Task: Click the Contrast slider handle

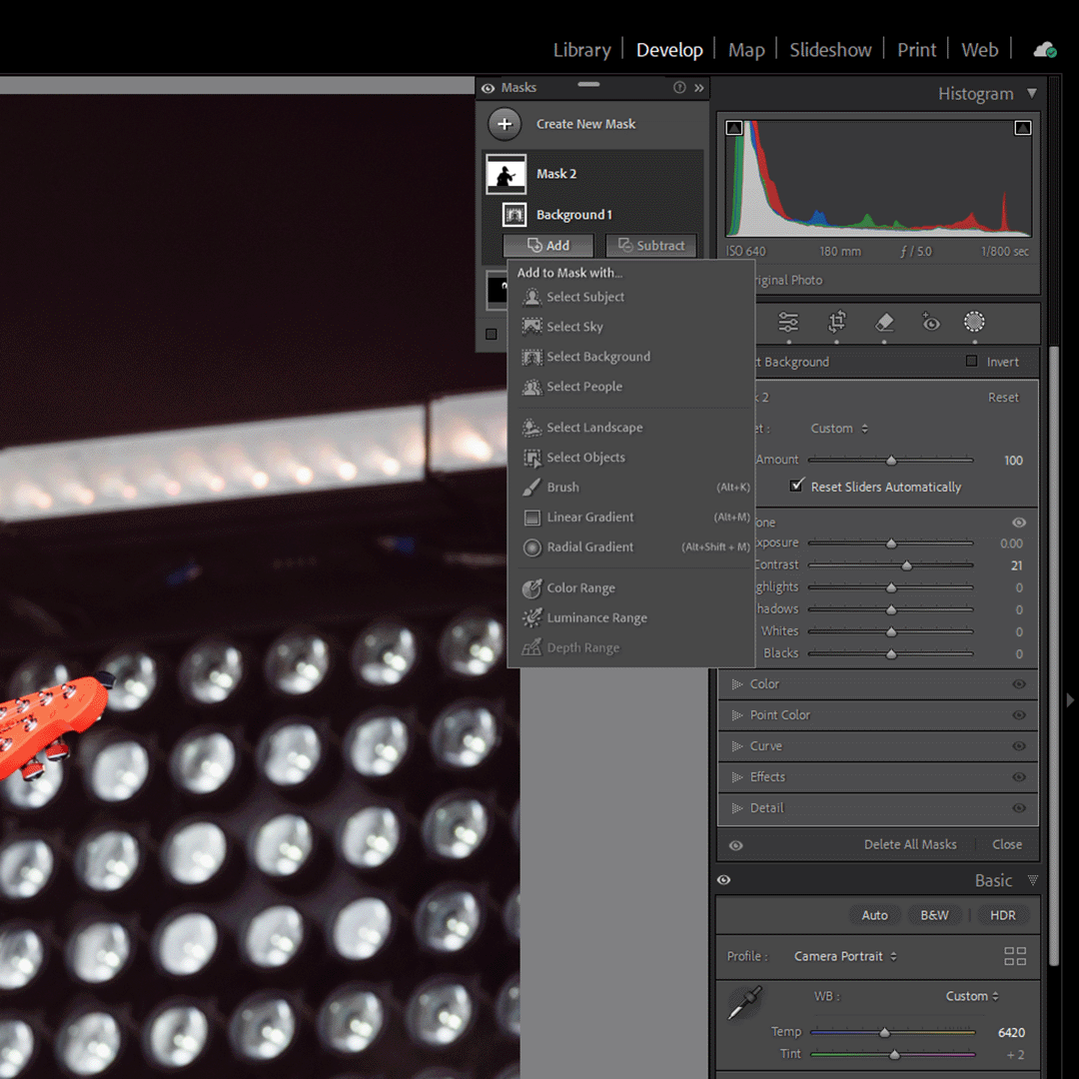Action: pyautogui.click(x=907, y=566)
